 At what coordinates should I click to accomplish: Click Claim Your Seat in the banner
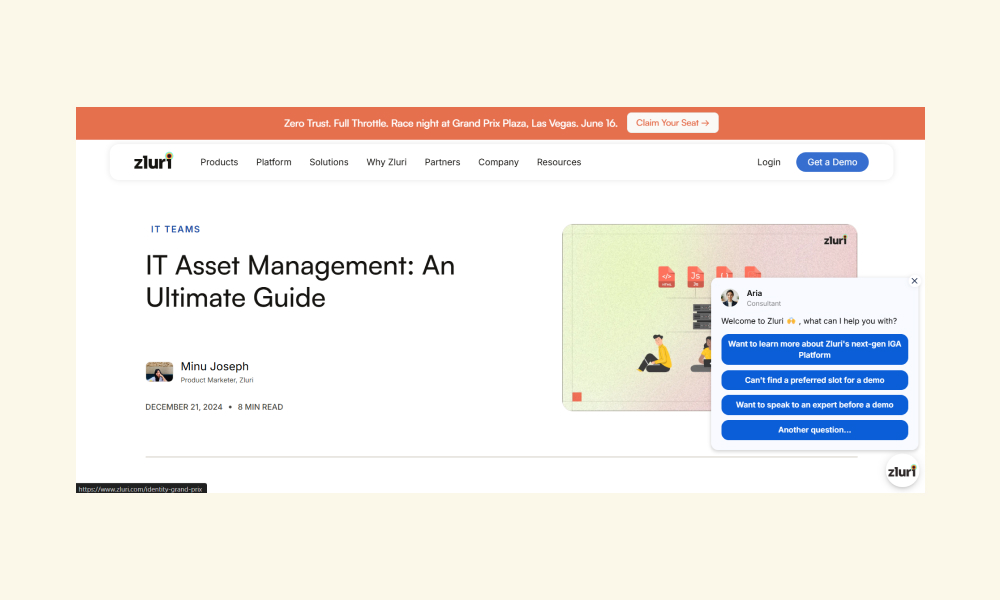(672, 123)
